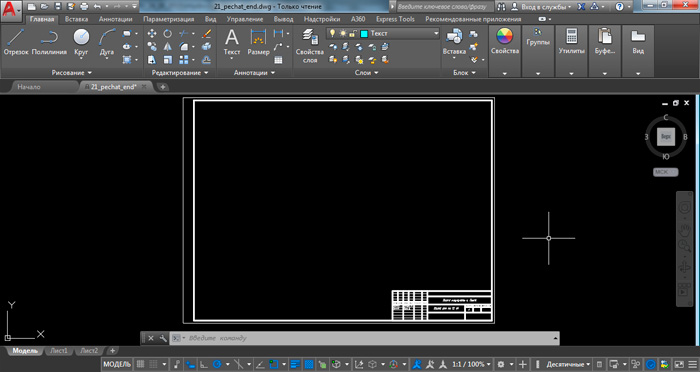
Task: Toggle annotation visibility in status bar
Action: pyautogui.click(x=417, y=364)
